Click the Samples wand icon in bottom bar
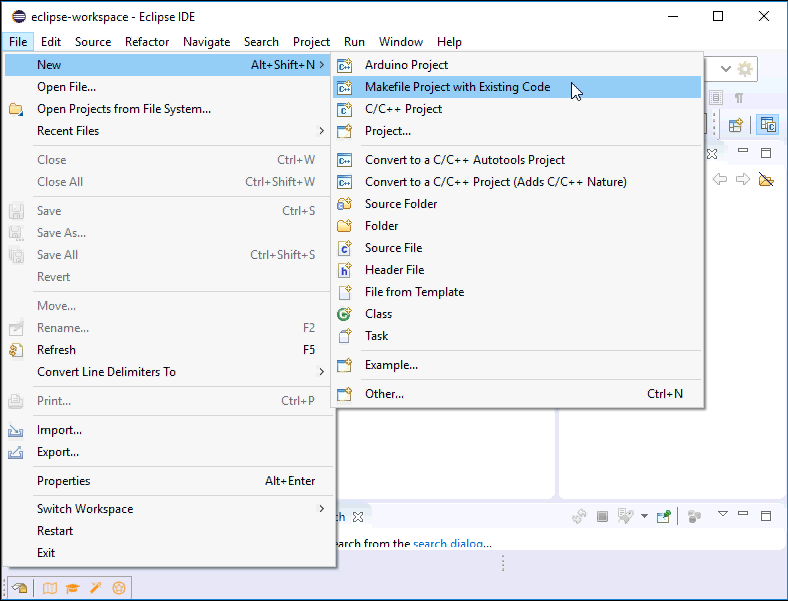788x601 pixels. 96,588
